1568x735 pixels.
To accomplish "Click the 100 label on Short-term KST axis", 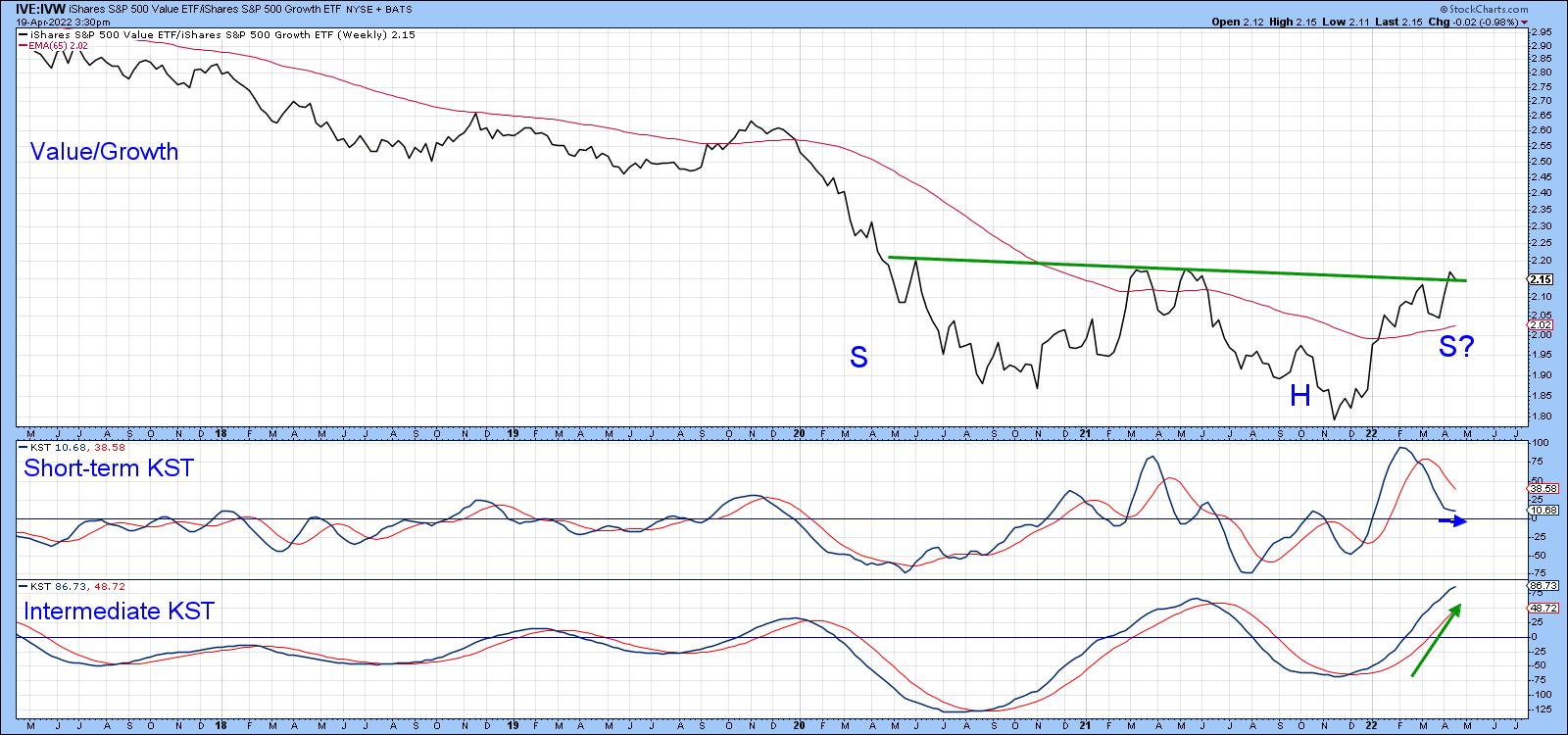I will pyautogui.click(x=1542, y=443).
